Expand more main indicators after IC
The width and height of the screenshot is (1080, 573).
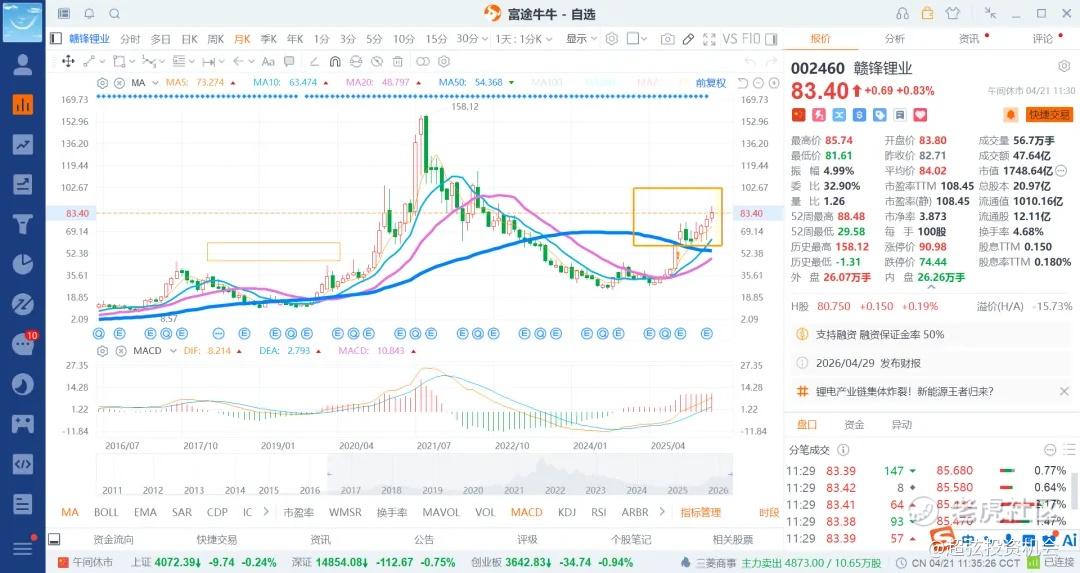pyautogui.click(x=266, y=512)
